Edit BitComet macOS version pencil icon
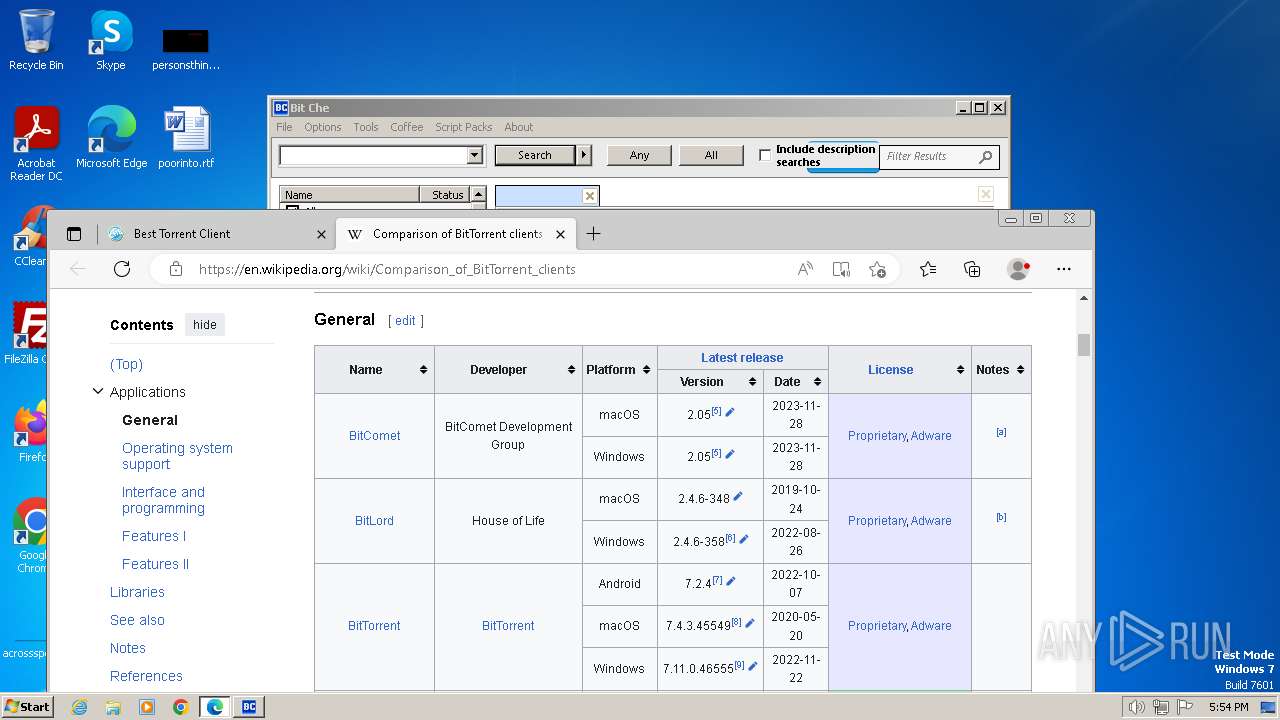 pos(730,412)
